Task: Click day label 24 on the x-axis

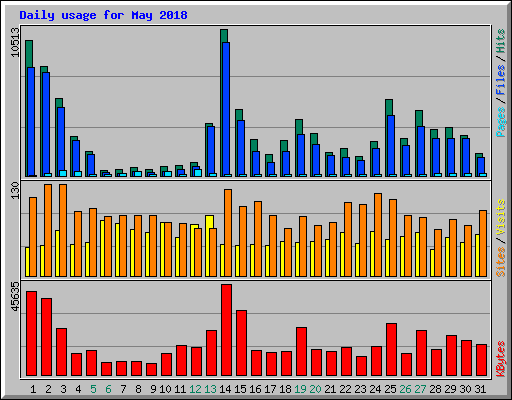Action: 375,389
